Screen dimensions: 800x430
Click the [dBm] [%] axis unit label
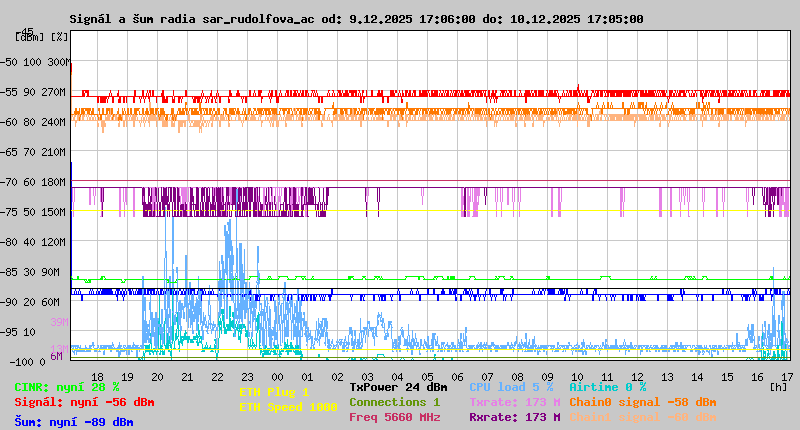[x=42, y=36]
